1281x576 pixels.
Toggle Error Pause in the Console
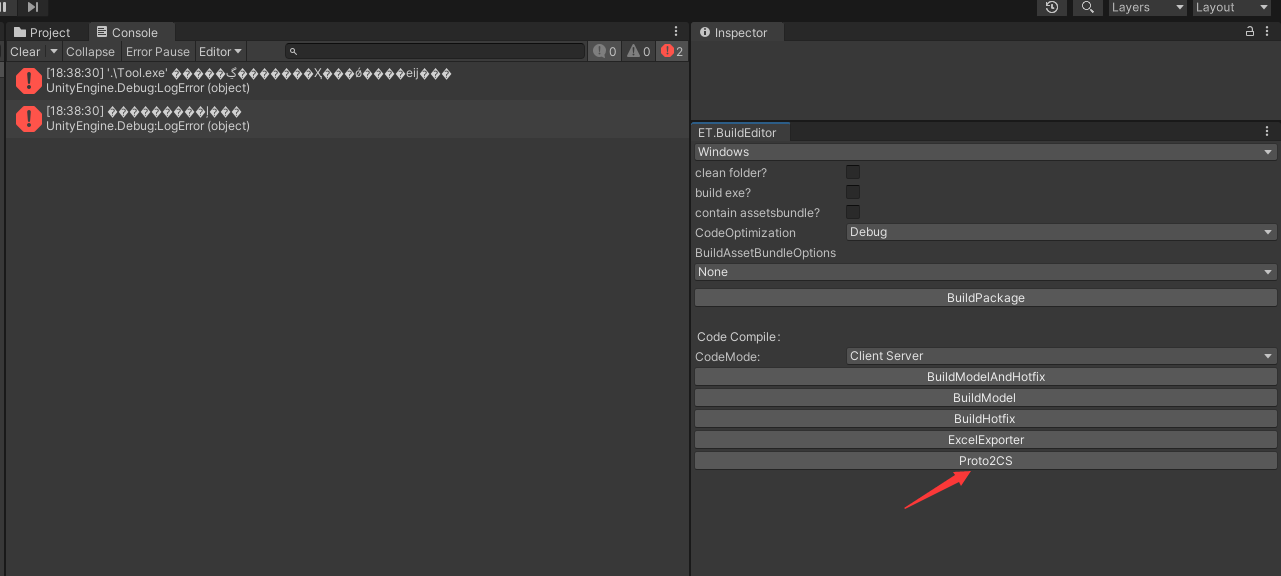[157, 51]
